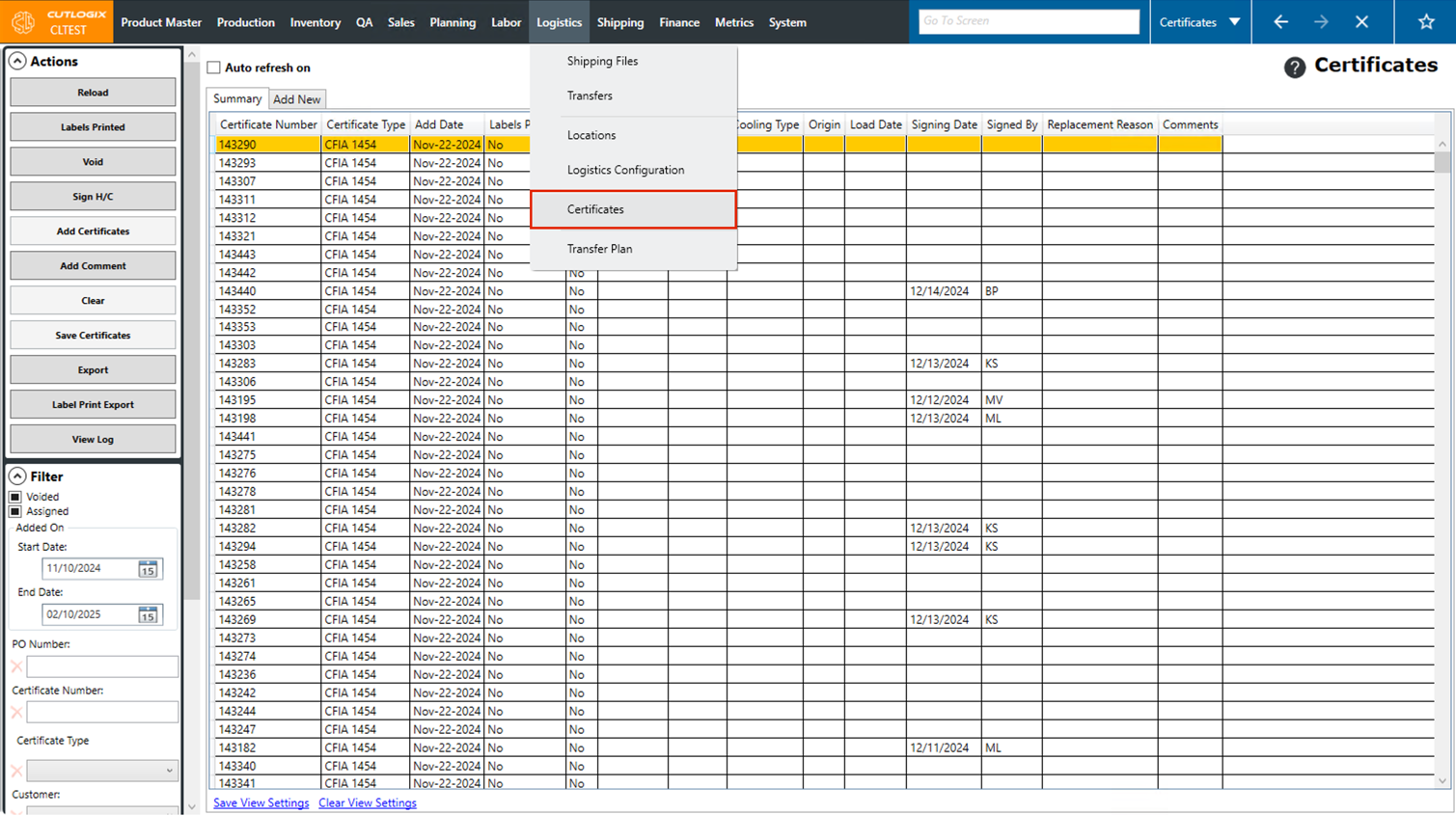Toggle the Voided filter checkbox
The height and width of the screenshot is (815, 1456).
click(15, 497)
